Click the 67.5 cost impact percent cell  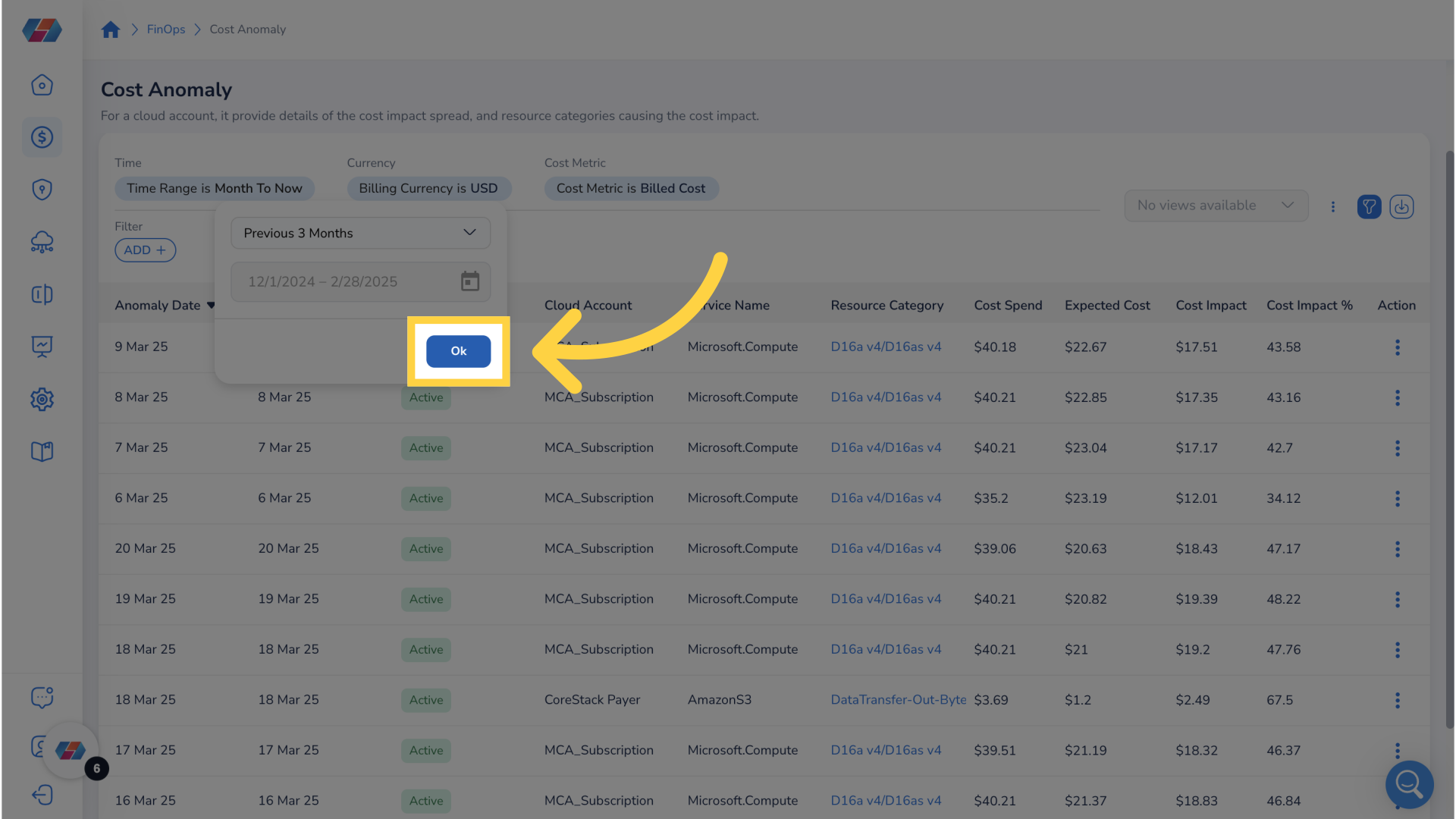tap(1279, 700)
